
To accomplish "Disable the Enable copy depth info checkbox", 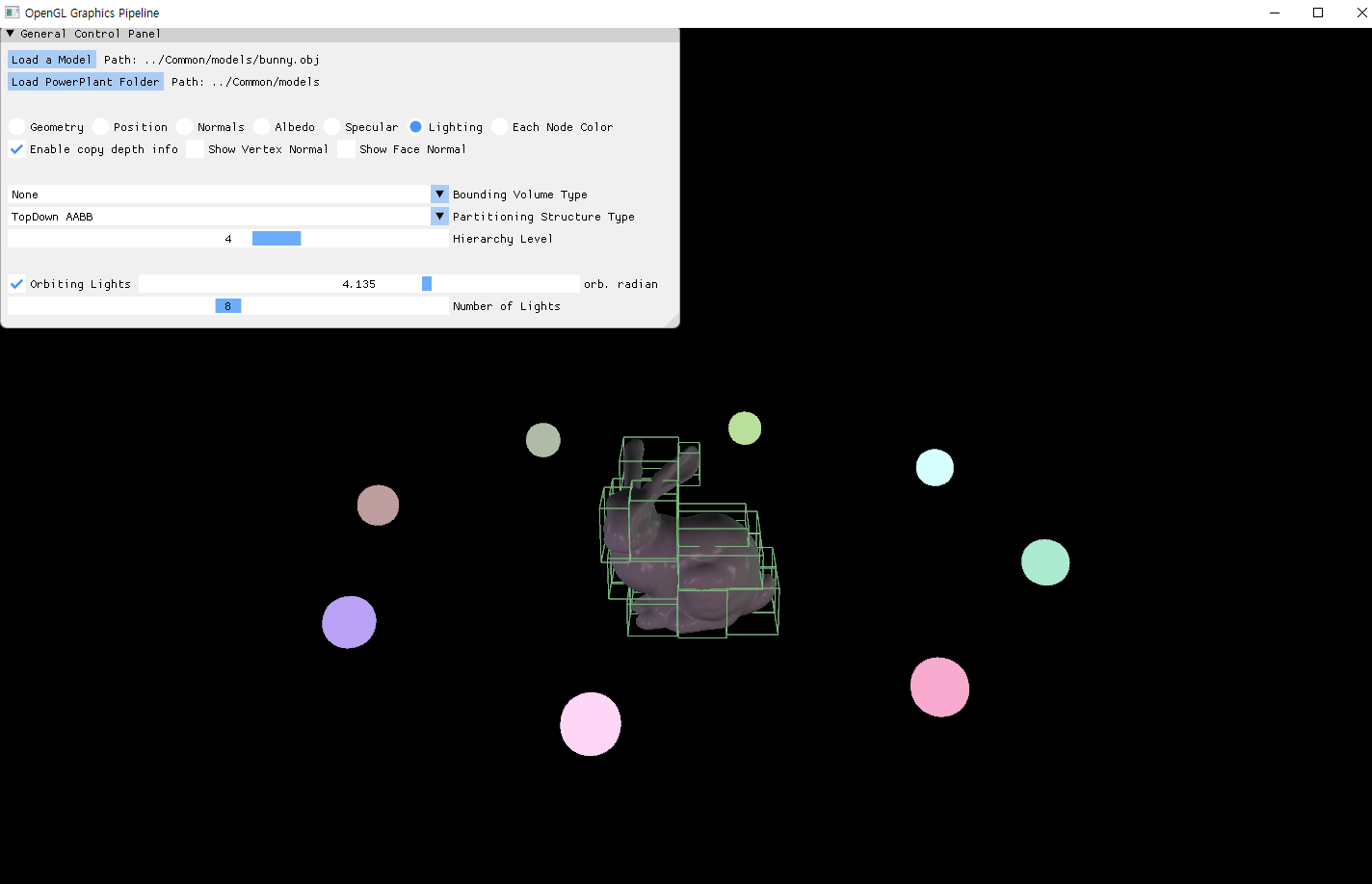I will pyautogui.click(x=15, y=148).
